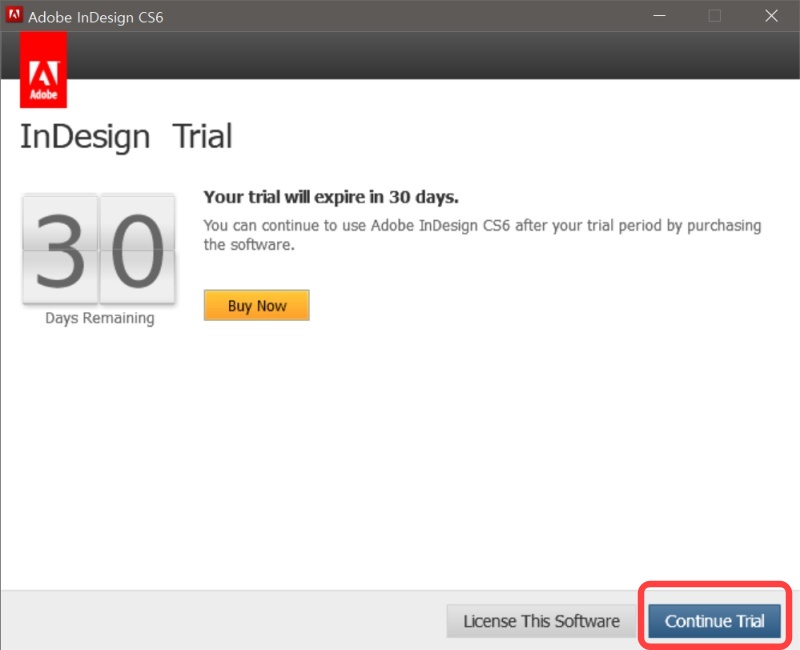
Task: Click the digit 0 in days counter
Action: tap(138, 249)
